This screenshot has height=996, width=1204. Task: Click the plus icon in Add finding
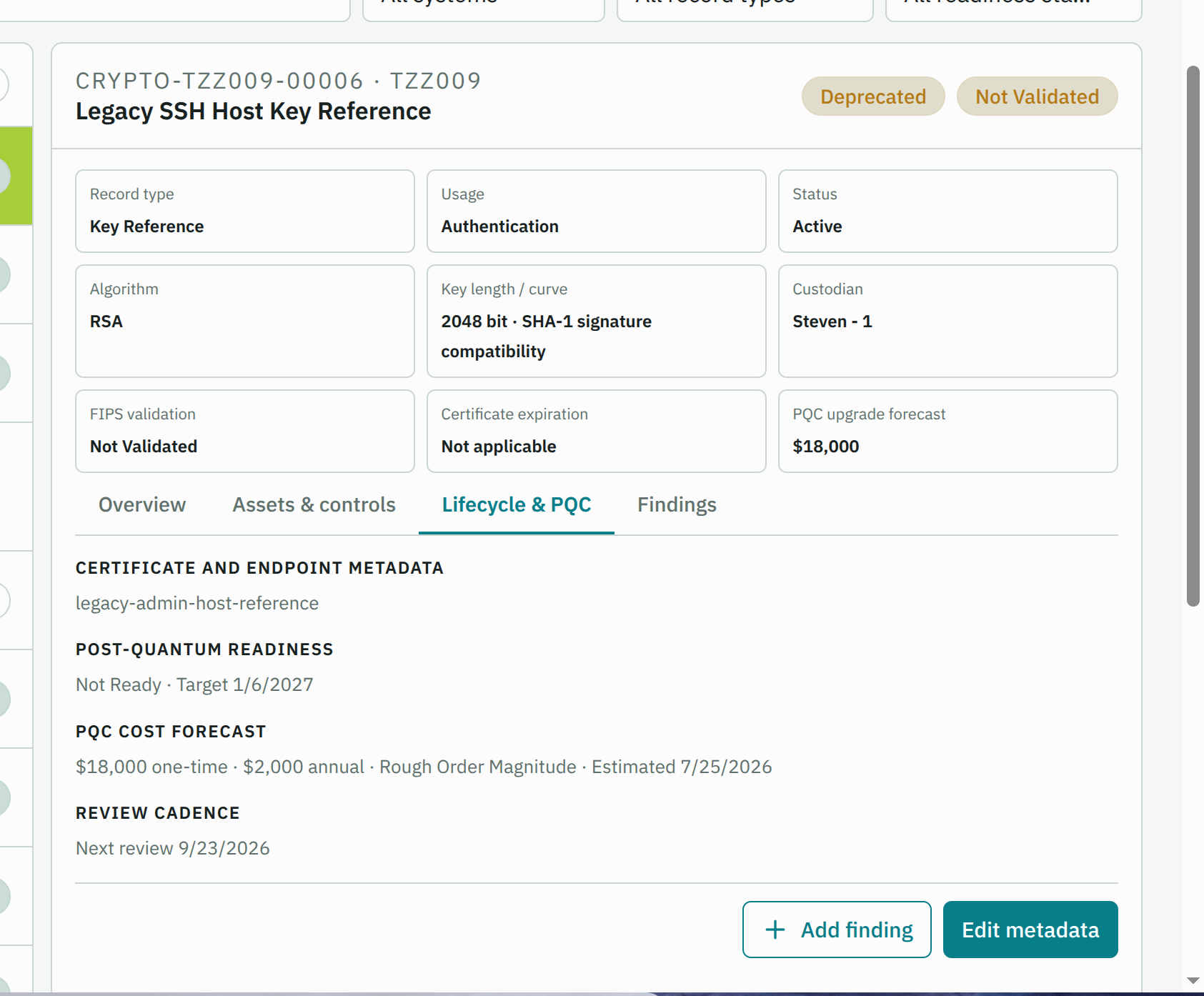775,930
